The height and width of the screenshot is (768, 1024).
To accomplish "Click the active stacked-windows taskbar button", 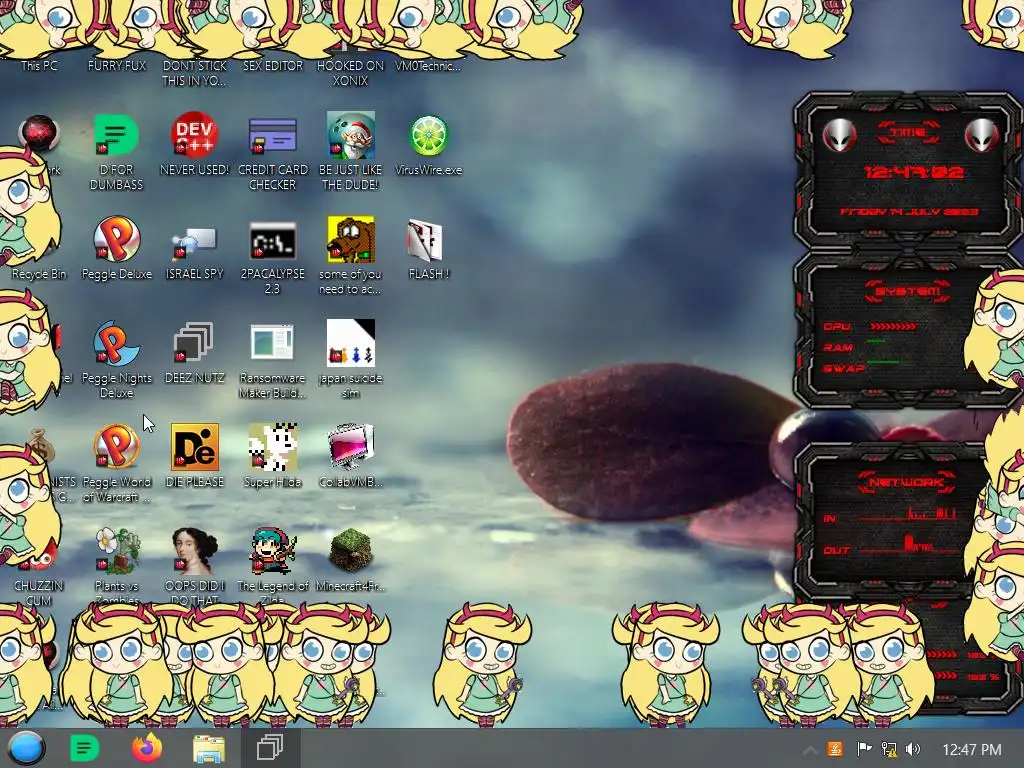I will coord(270,748).
